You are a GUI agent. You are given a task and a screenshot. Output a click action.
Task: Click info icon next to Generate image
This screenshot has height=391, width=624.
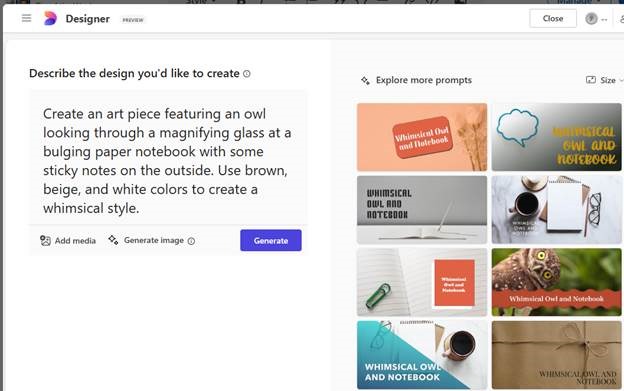click(191, 241)
